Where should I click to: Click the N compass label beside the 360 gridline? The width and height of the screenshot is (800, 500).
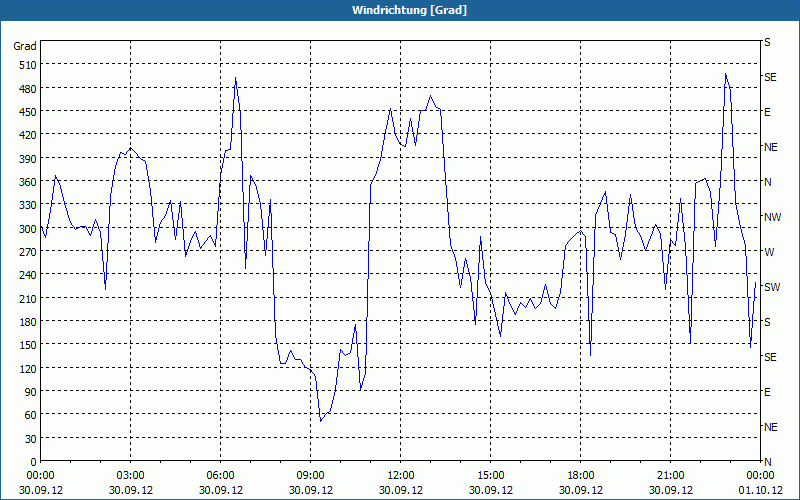(x=767, y=182)
